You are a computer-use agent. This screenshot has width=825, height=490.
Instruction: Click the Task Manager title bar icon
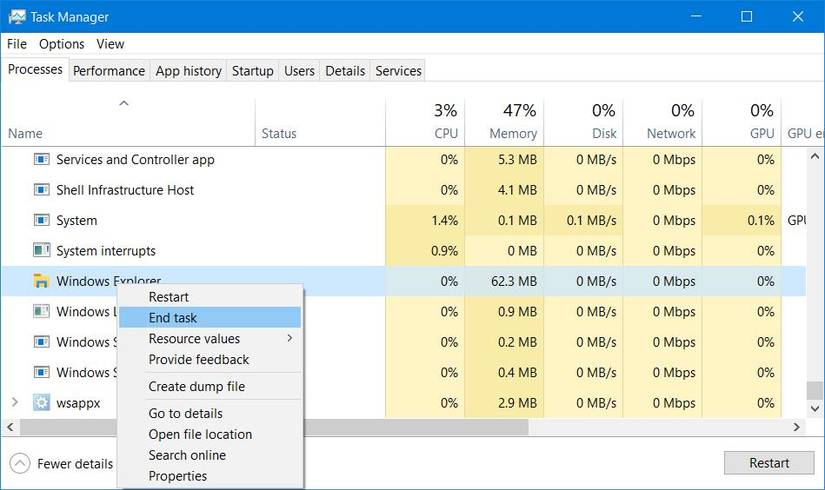(15, 17)
